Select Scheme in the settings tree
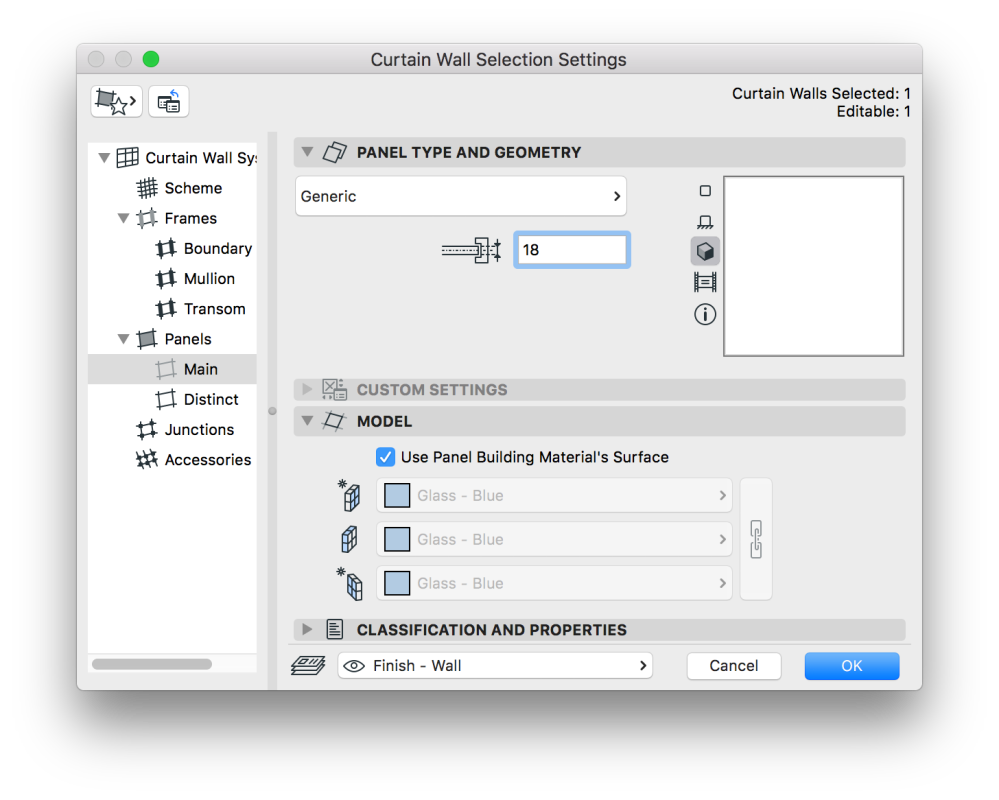 193,188
